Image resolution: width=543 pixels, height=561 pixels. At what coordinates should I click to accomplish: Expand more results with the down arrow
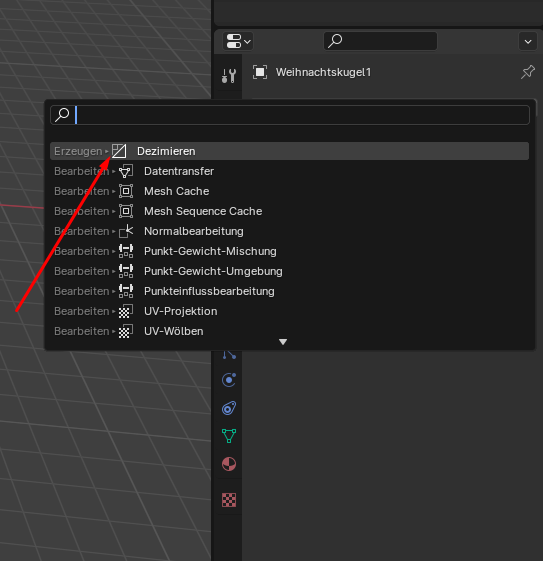pyautogui.click(x=283, y=342)
